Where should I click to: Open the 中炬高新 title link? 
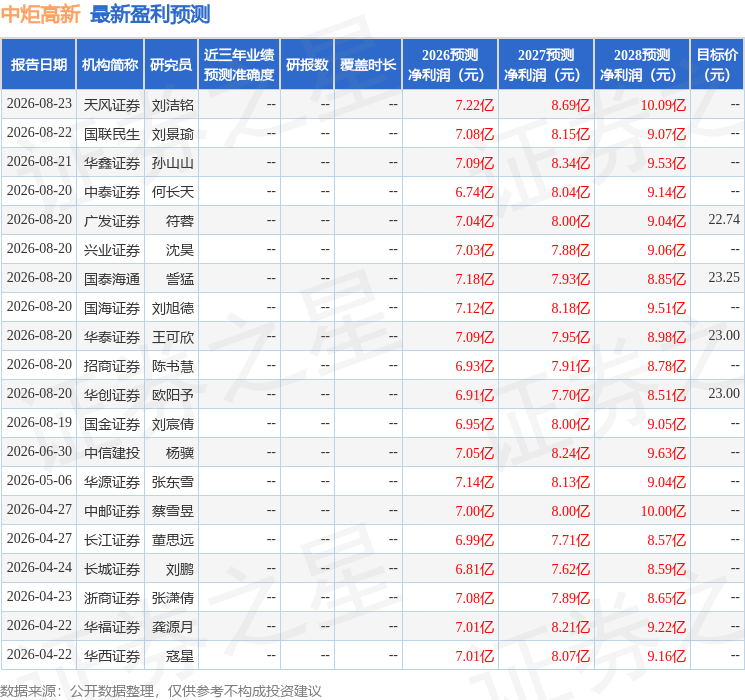40,14
